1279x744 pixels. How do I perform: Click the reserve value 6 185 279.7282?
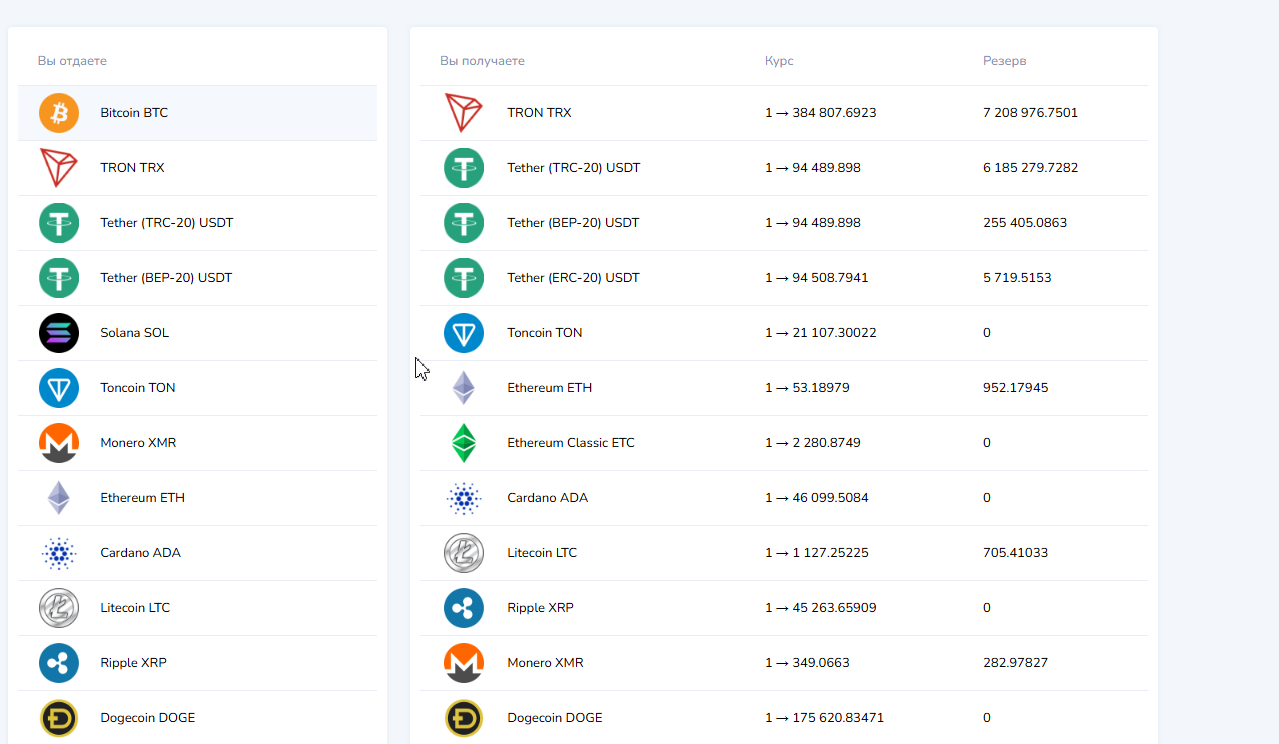1031,168
